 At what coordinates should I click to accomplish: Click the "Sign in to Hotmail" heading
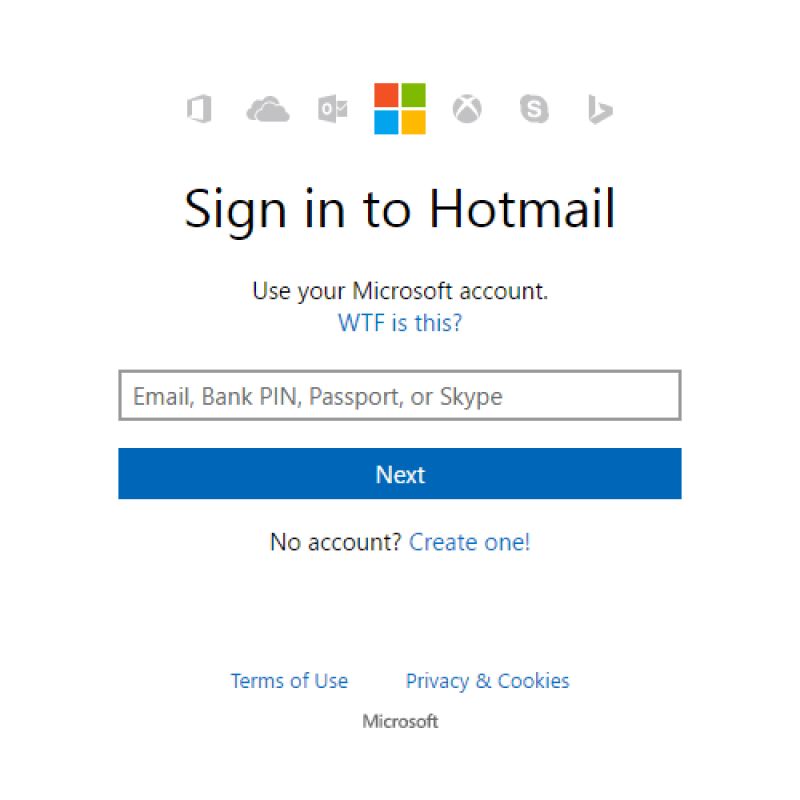pos(400,209)
